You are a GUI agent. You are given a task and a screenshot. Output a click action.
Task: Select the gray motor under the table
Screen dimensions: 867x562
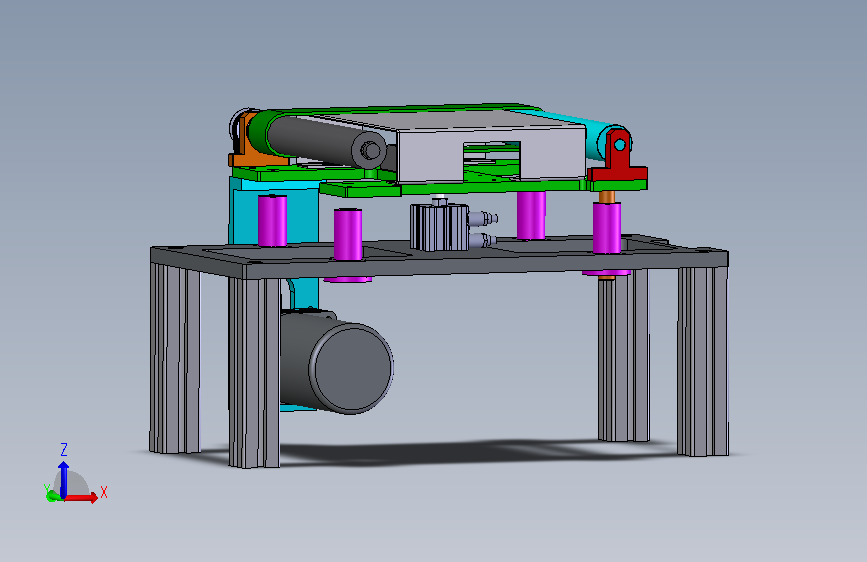pyautogui.click(x=337, y=362)
